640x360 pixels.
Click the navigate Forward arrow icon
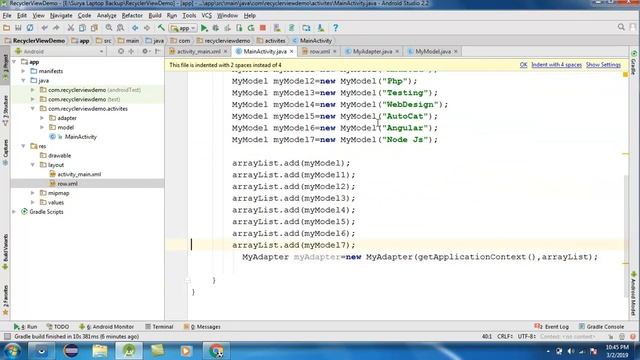(x=147, y=28)
